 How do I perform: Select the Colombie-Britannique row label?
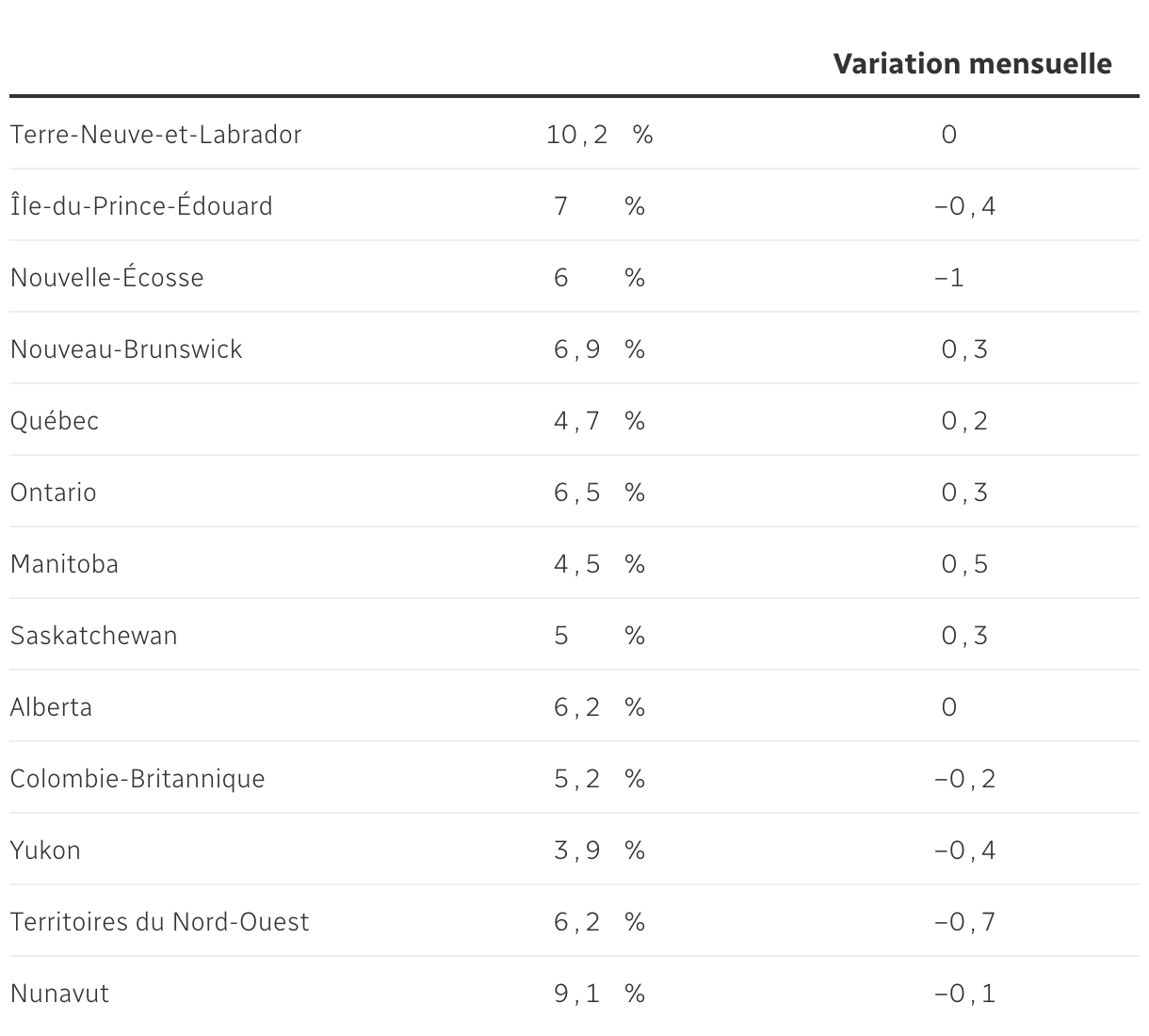tap(138, 779)
